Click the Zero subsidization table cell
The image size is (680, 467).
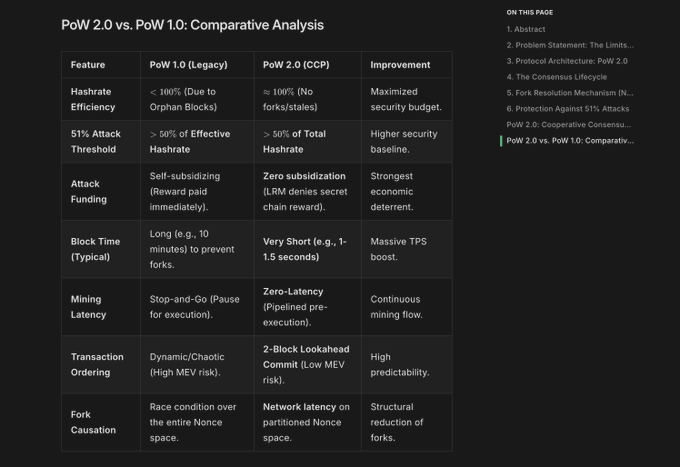(304, 176)
